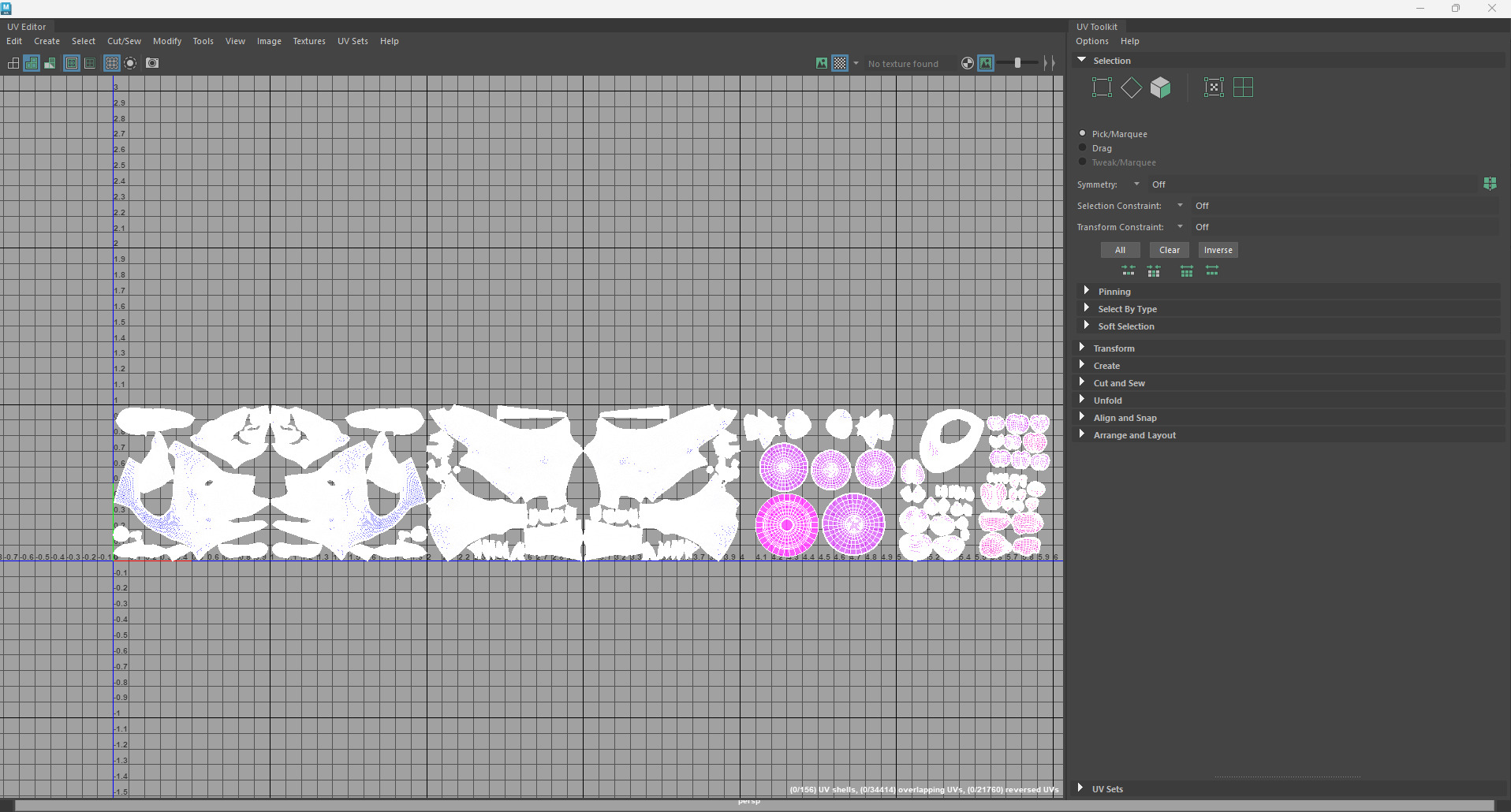Image resolution: width=1511 pixels, height=812 pixels.
Task: Click the RGB/alpha channel circle icon
Action: 968,63
